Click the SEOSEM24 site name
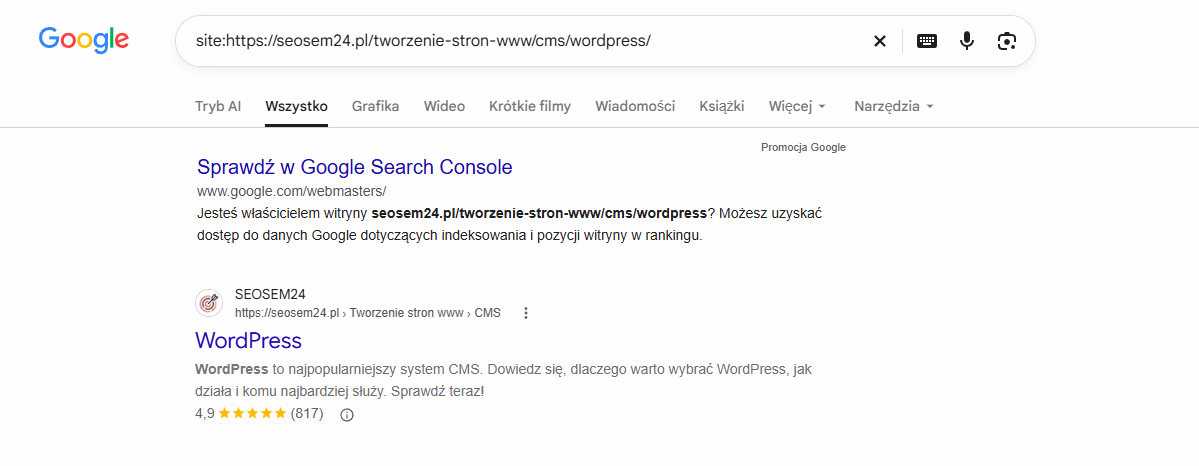This screenshot has height=466, width=1199. (271, 295)
